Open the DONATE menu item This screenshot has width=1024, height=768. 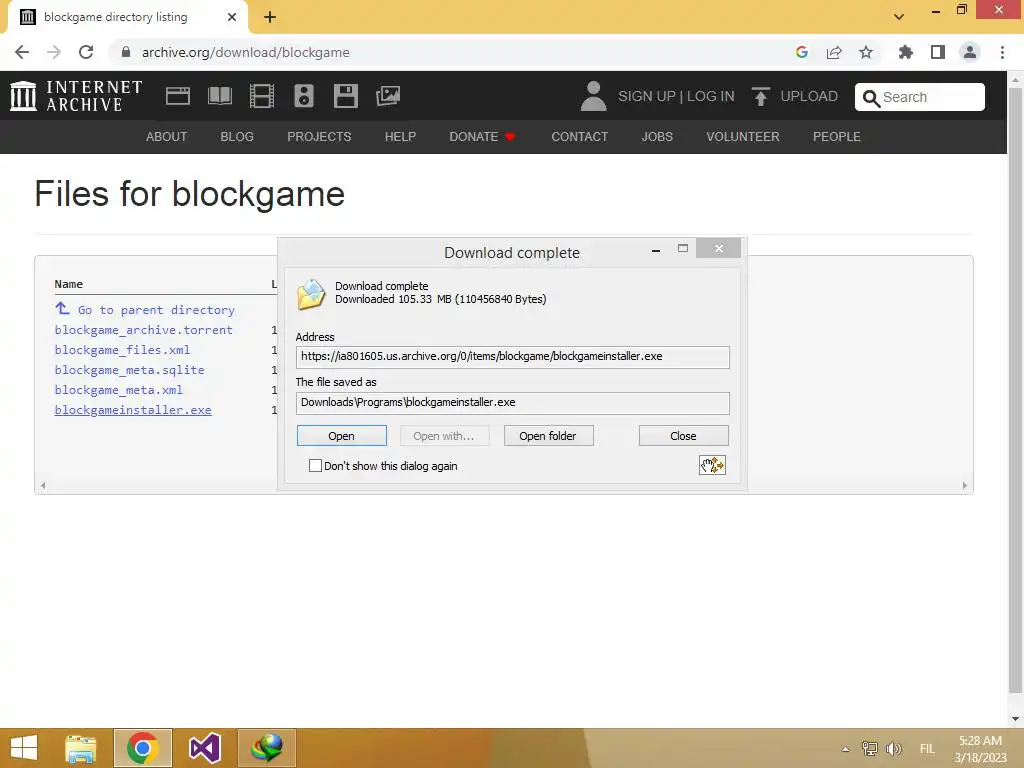pyautogui.click(x=483, y=136)
